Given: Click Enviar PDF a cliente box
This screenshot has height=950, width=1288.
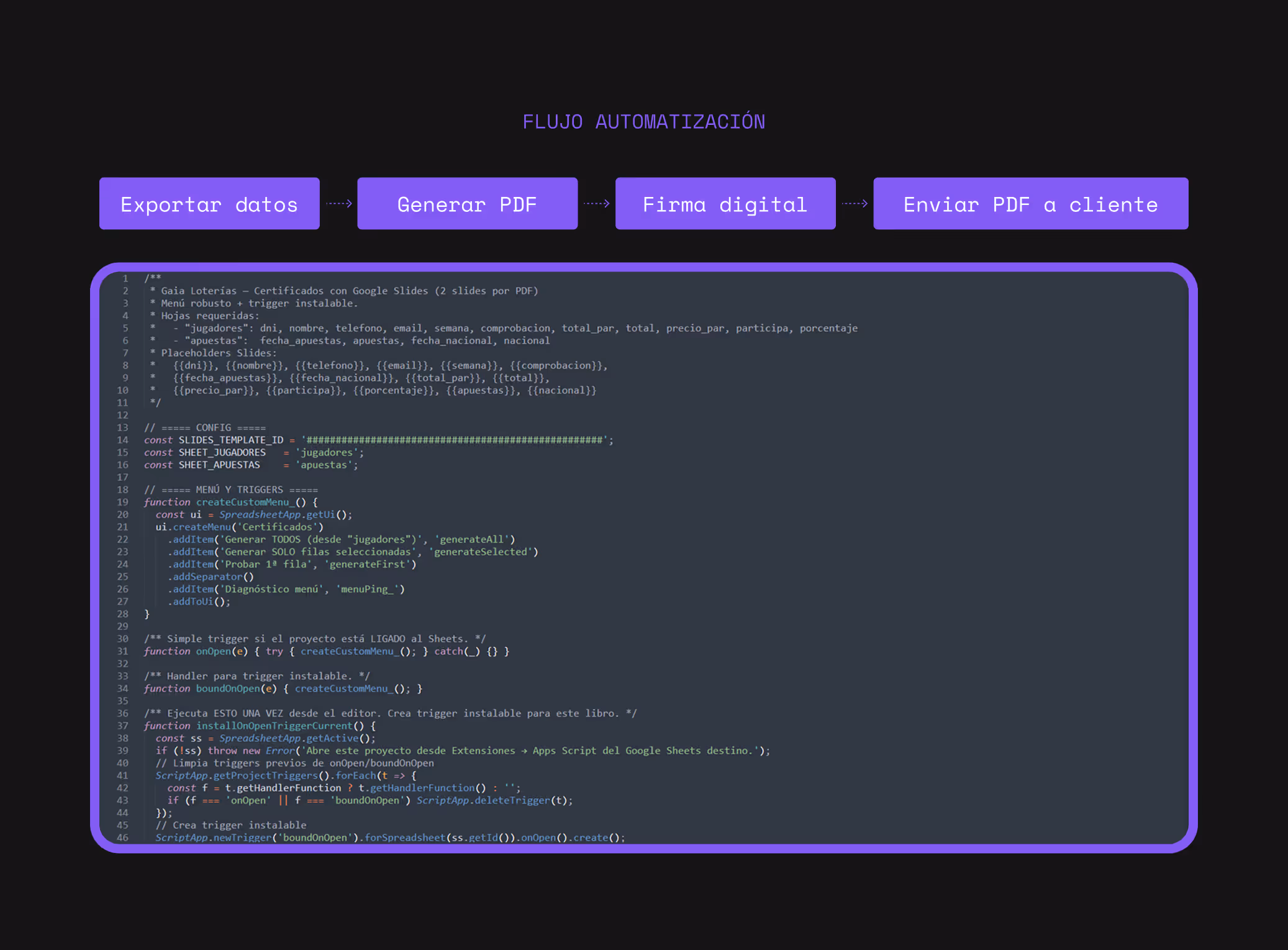Looking at the screenshot, I should click(x=1030, y=204).
